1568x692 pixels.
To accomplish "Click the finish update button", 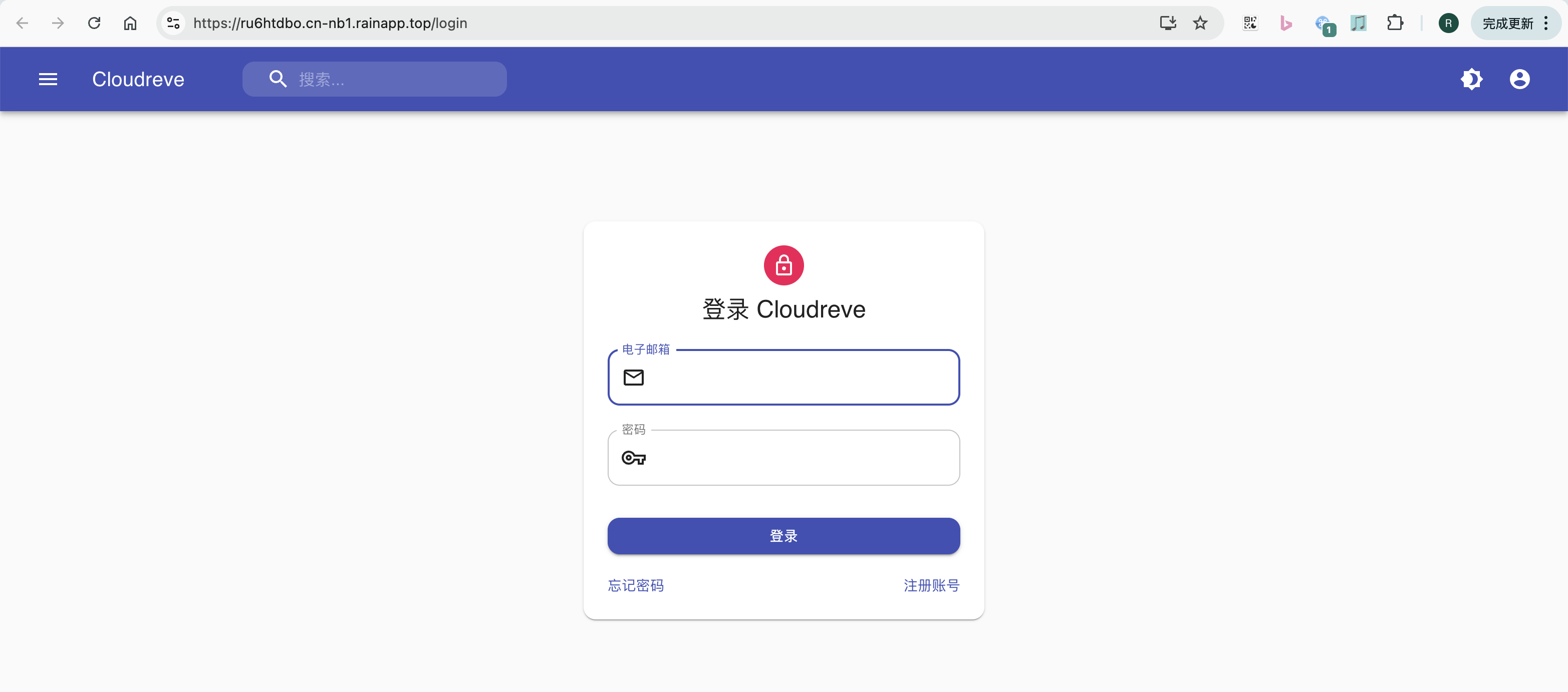I will click(x=1507, y=23).
